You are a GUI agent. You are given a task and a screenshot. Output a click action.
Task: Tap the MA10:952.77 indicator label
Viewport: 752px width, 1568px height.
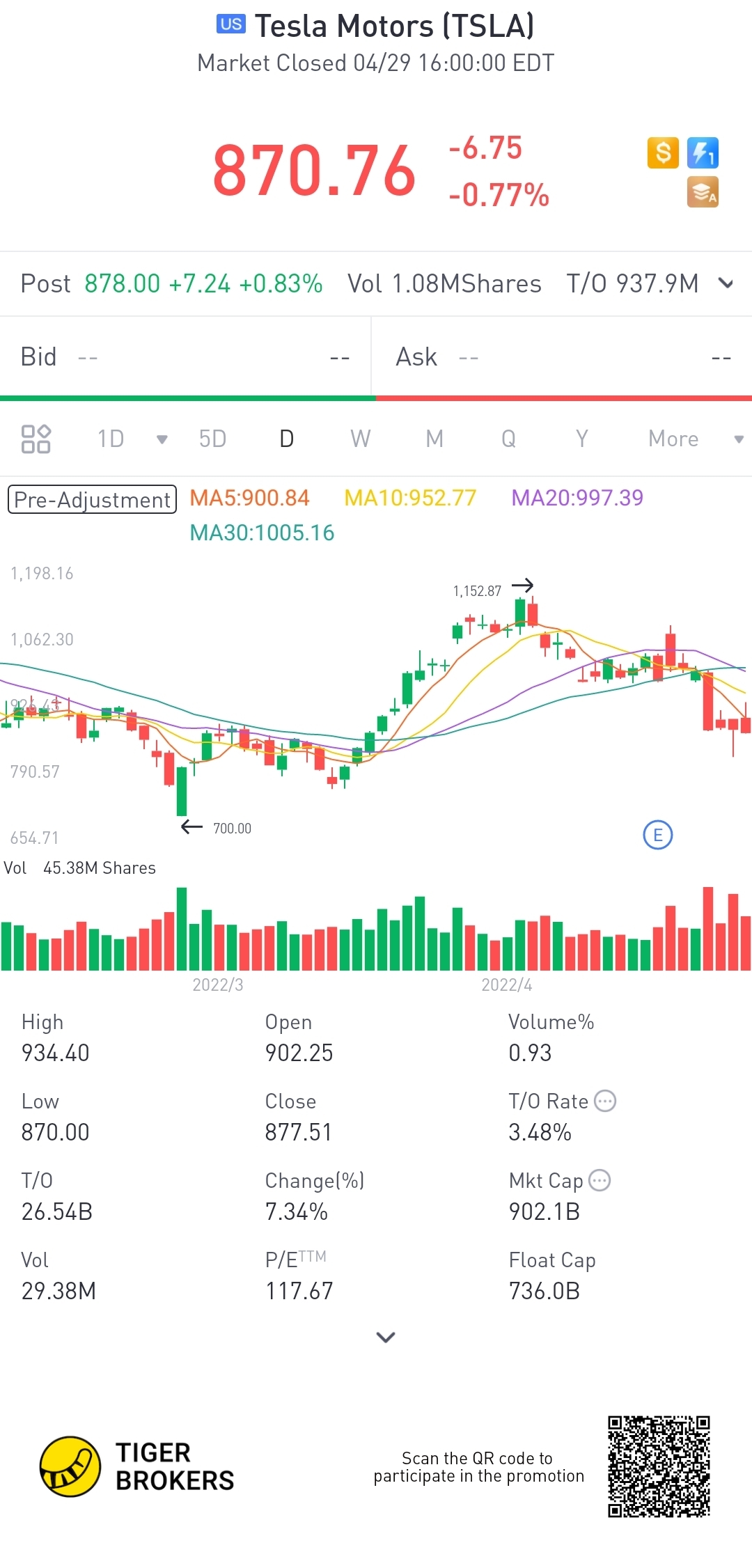[410, 498]
